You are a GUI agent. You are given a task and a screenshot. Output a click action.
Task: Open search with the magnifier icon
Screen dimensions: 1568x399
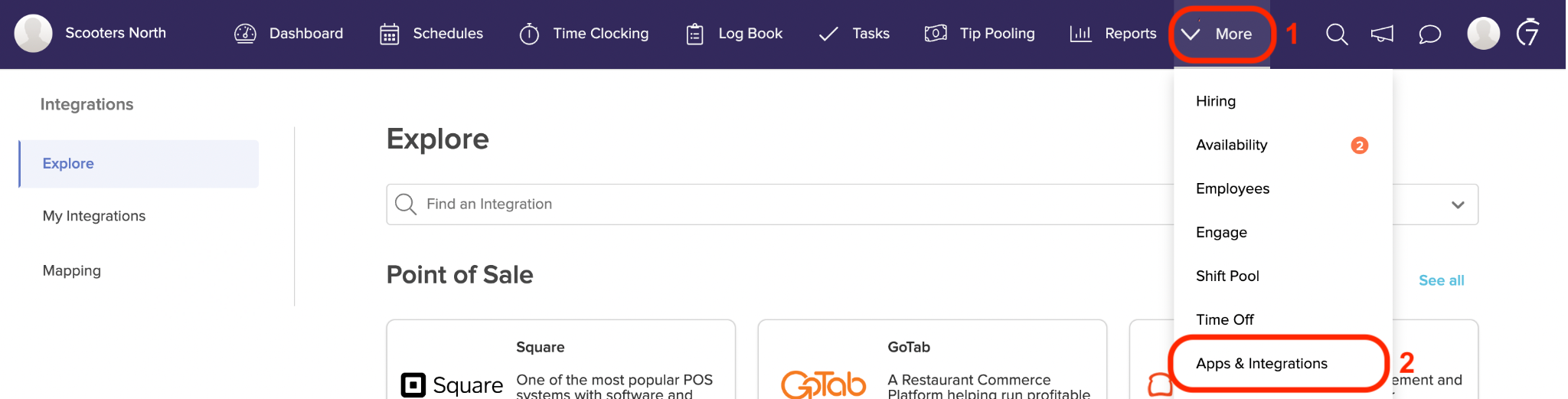pyautogui.click(x=1337, y=34)
